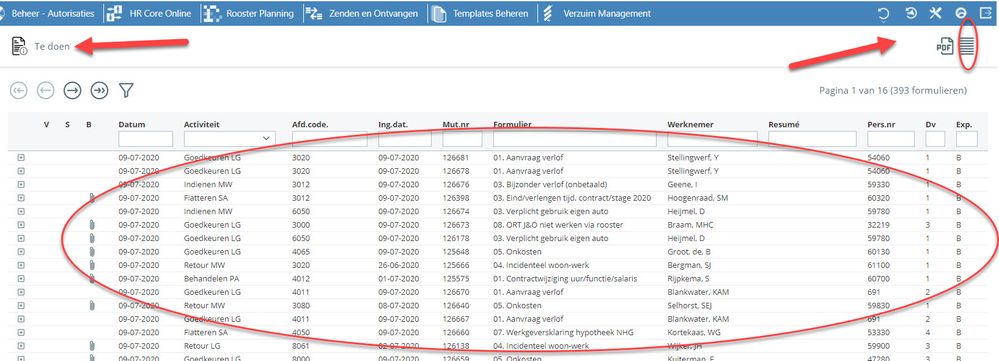Open the HR Core Online module icon

pyautogui.click(x=115, y=13)
